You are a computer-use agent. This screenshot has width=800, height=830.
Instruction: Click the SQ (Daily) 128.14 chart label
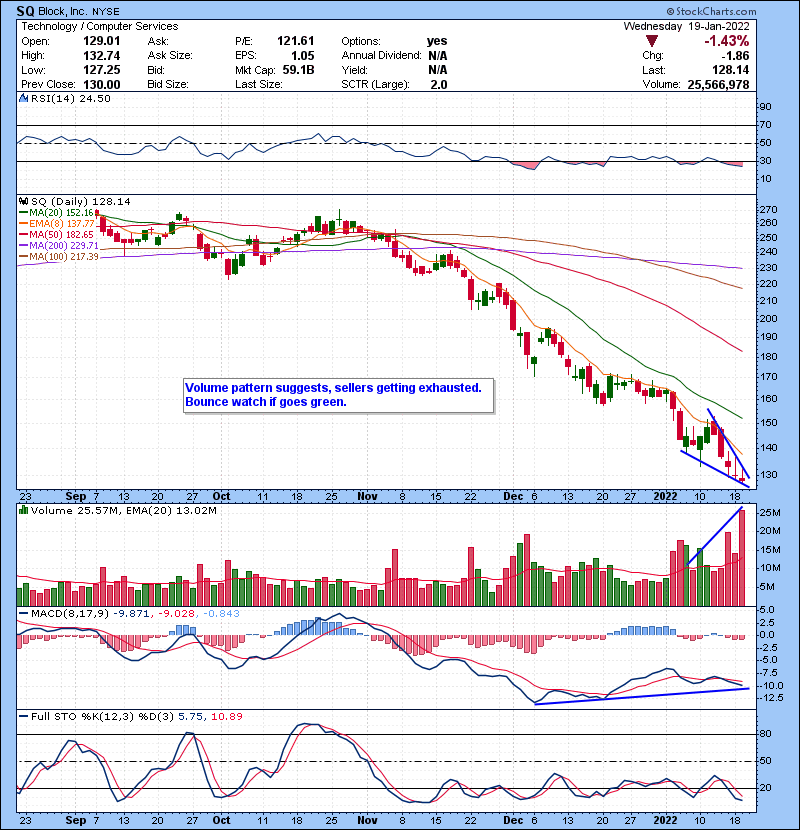[80, 202]
